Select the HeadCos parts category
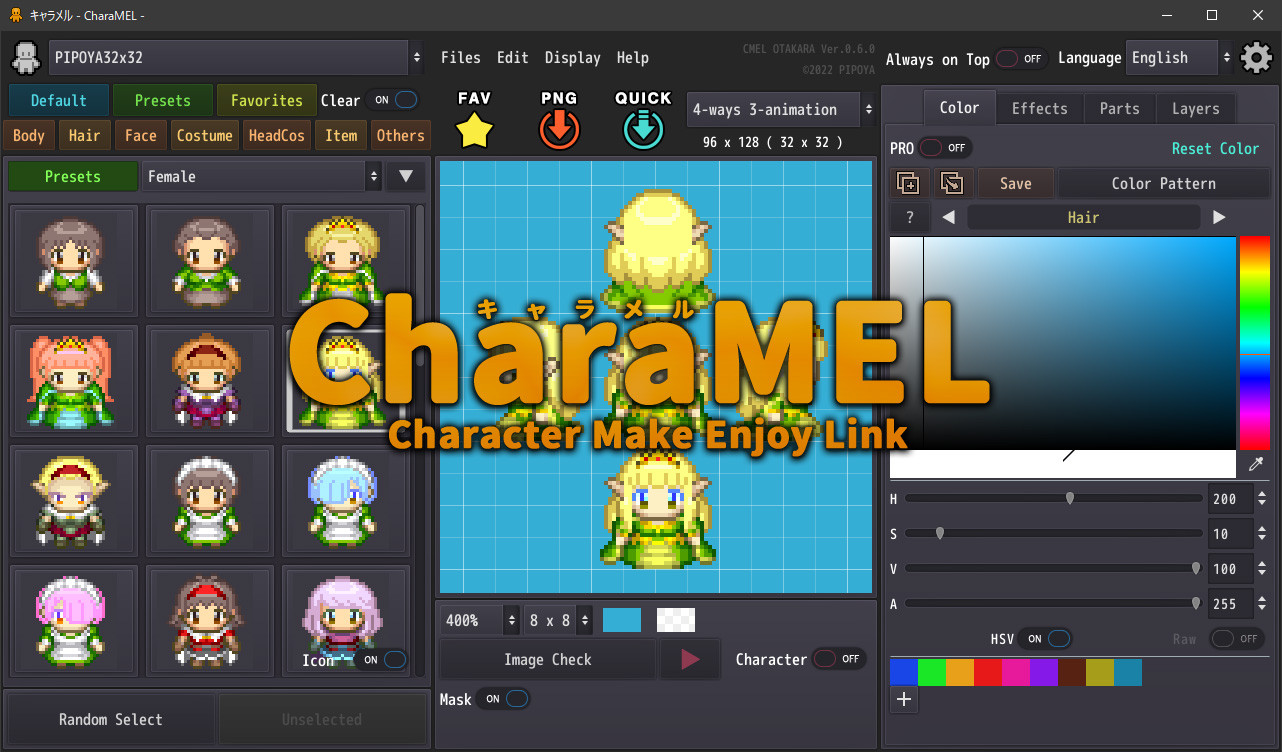Screen dimensions: 1282x752 [277, 135]
